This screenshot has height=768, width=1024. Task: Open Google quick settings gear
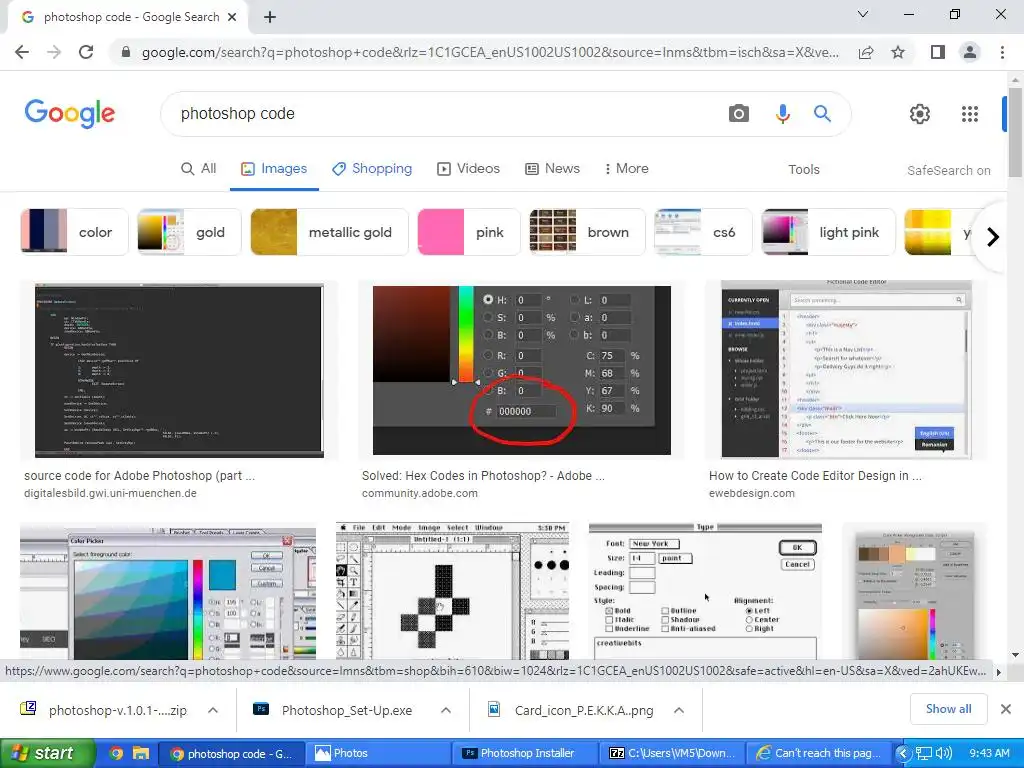pos(920,114)
